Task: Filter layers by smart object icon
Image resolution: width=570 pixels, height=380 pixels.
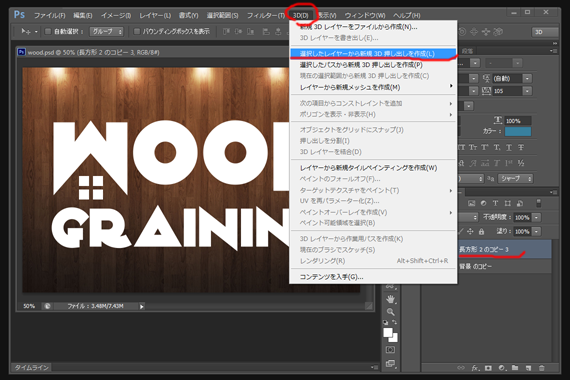Action: 520,203
